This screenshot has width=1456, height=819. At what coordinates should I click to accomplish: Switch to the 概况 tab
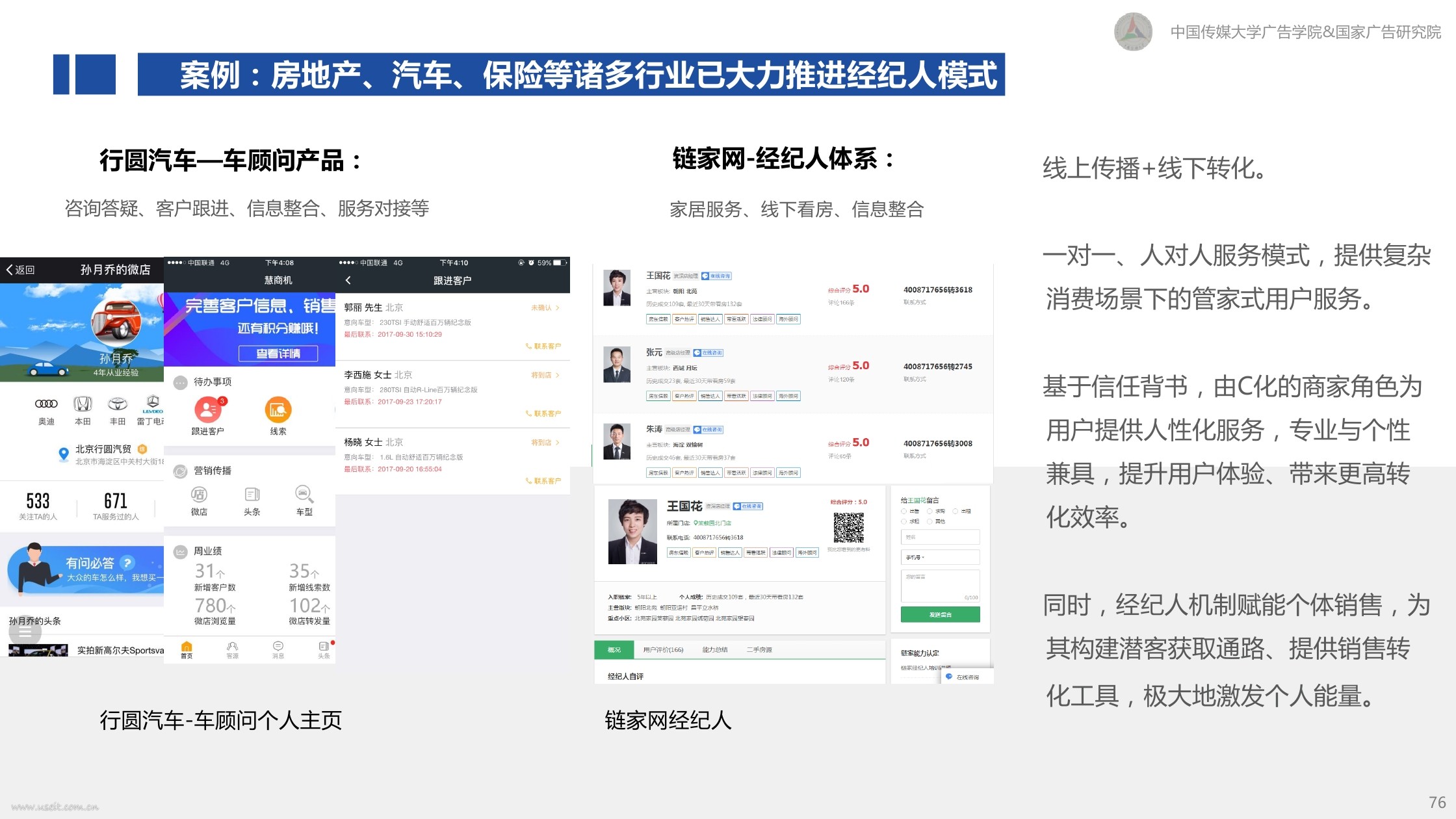point(614,650)
